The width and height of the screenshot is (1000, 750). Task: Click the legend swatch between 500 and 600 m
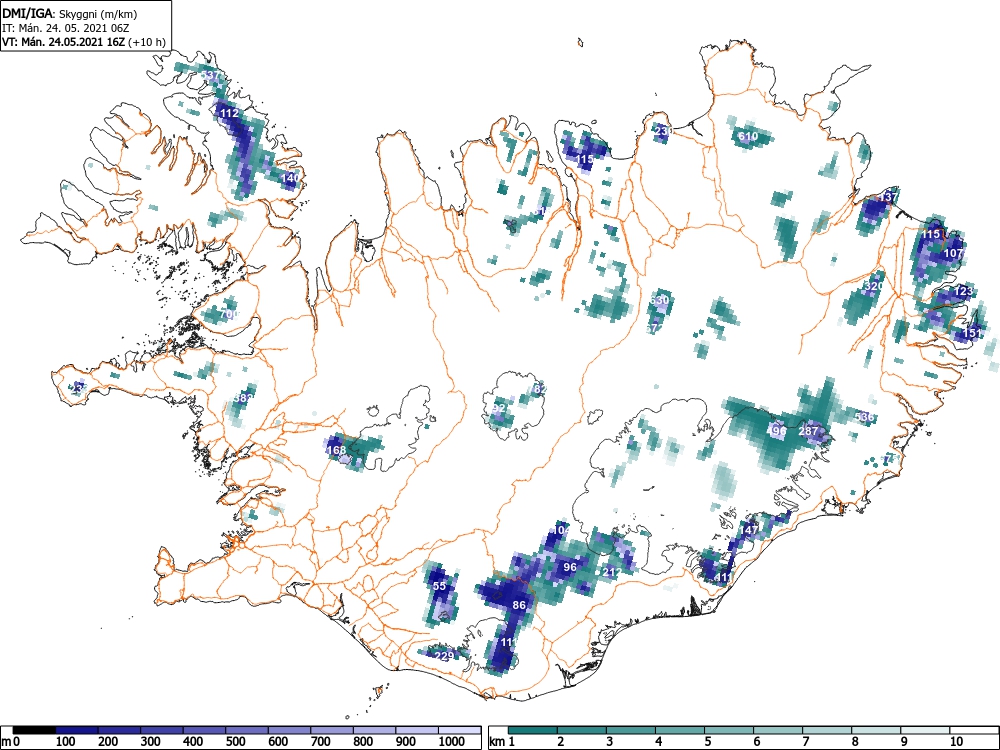[x=247, y=730]
